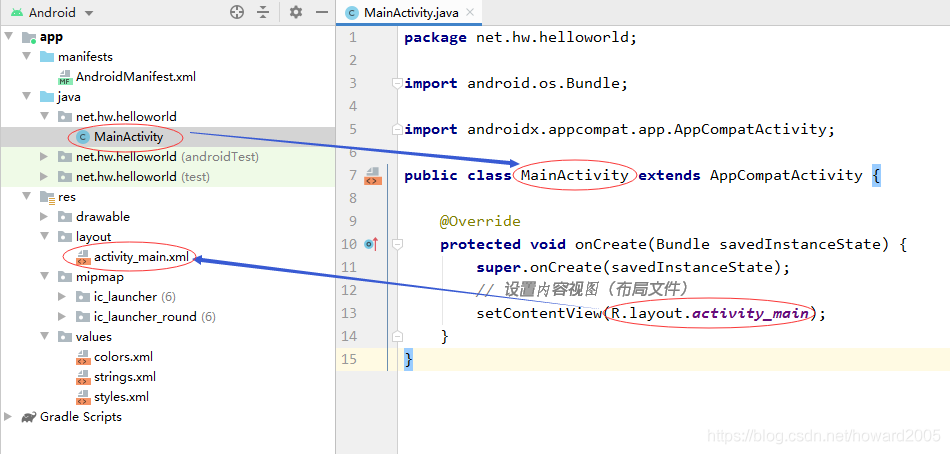Screen dimensions: 950x454
Task: Click import android.os.Bundle line
Action: pyautogui.click(x=516, y=84)
